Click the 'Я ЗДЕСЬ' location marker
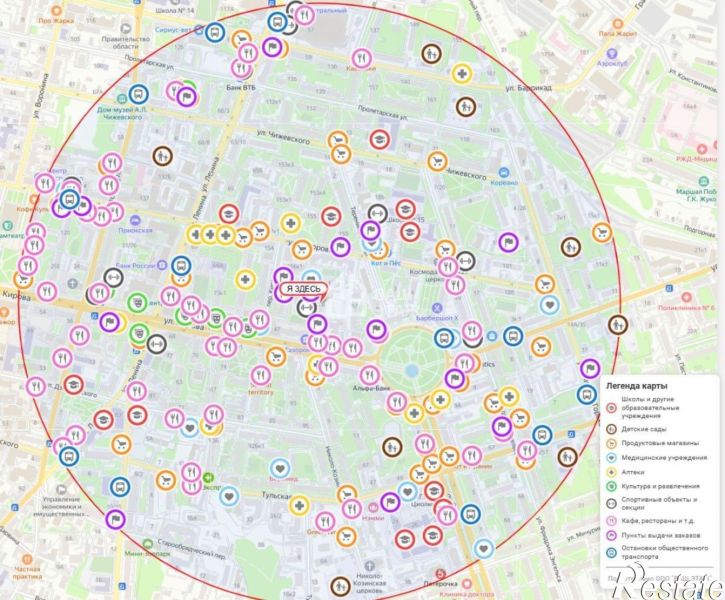The height and width of the screenshot is (600, 725). pos(303,289)
